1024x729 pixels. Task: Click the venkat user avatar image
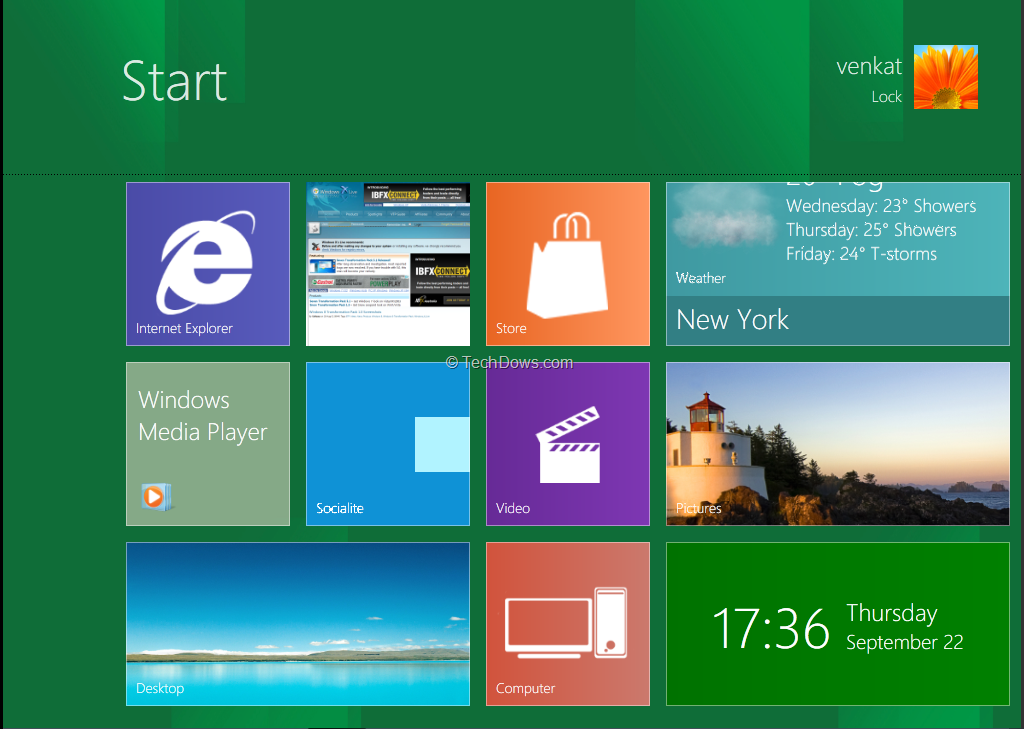pos(945,77)
